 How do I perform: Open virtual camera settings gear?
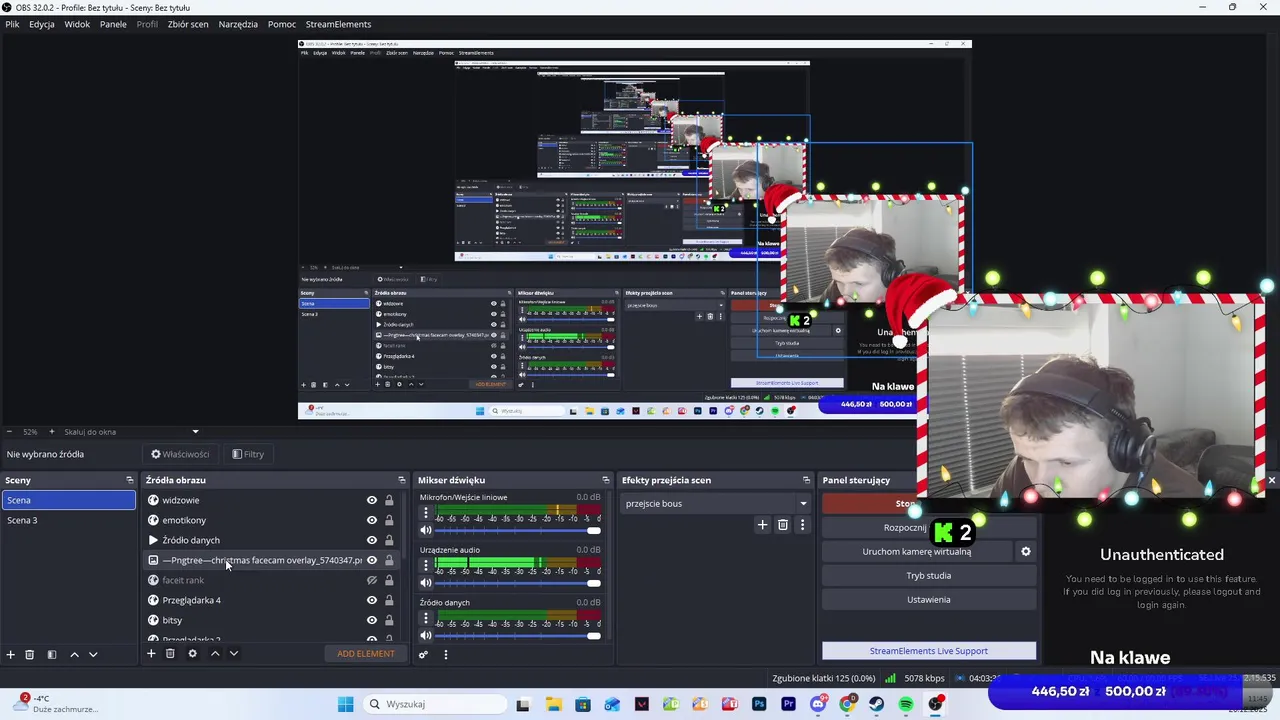1025,551
